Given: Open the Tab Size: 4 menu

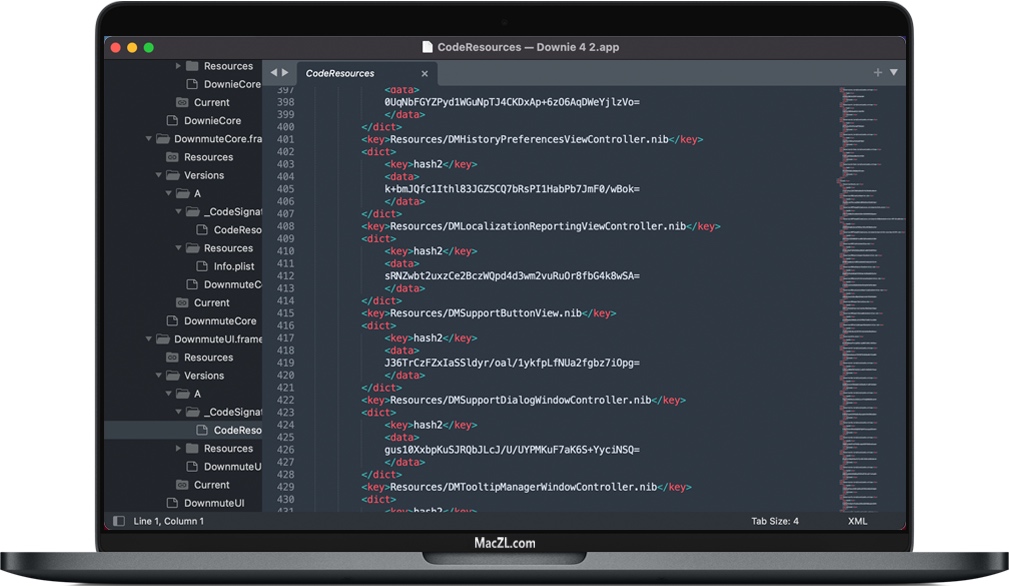Looking at the screenshot, I should click(775, 521).
